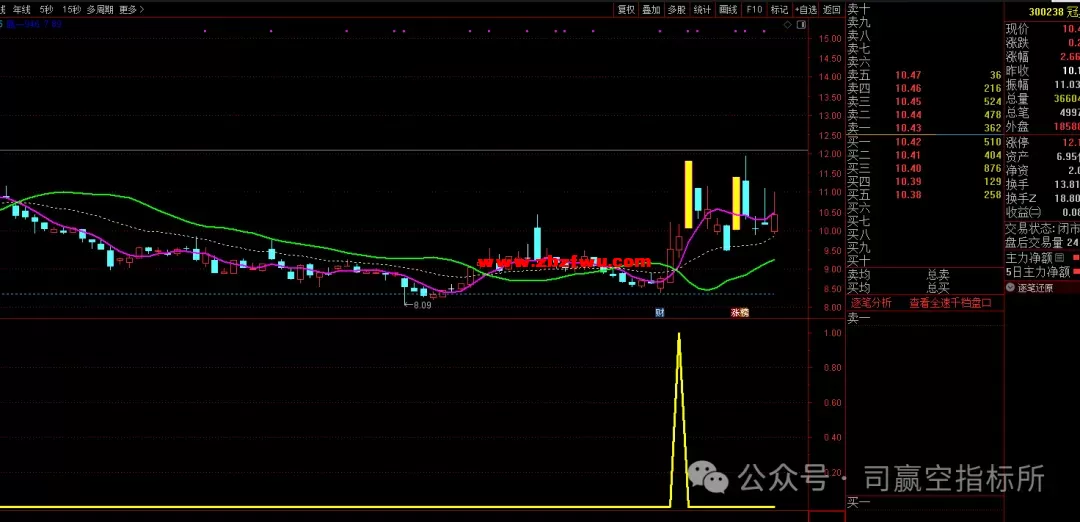Click the 交易状态 status row
Viewport: 1080px width, 522px height.
1042,228
